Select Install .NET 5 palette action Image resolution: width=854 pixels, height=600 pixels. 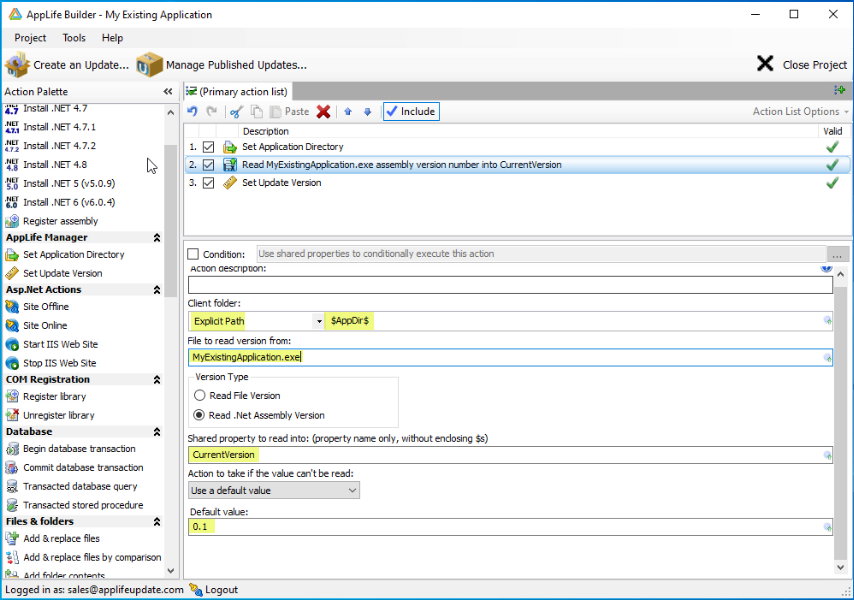[x=60, y=183]
